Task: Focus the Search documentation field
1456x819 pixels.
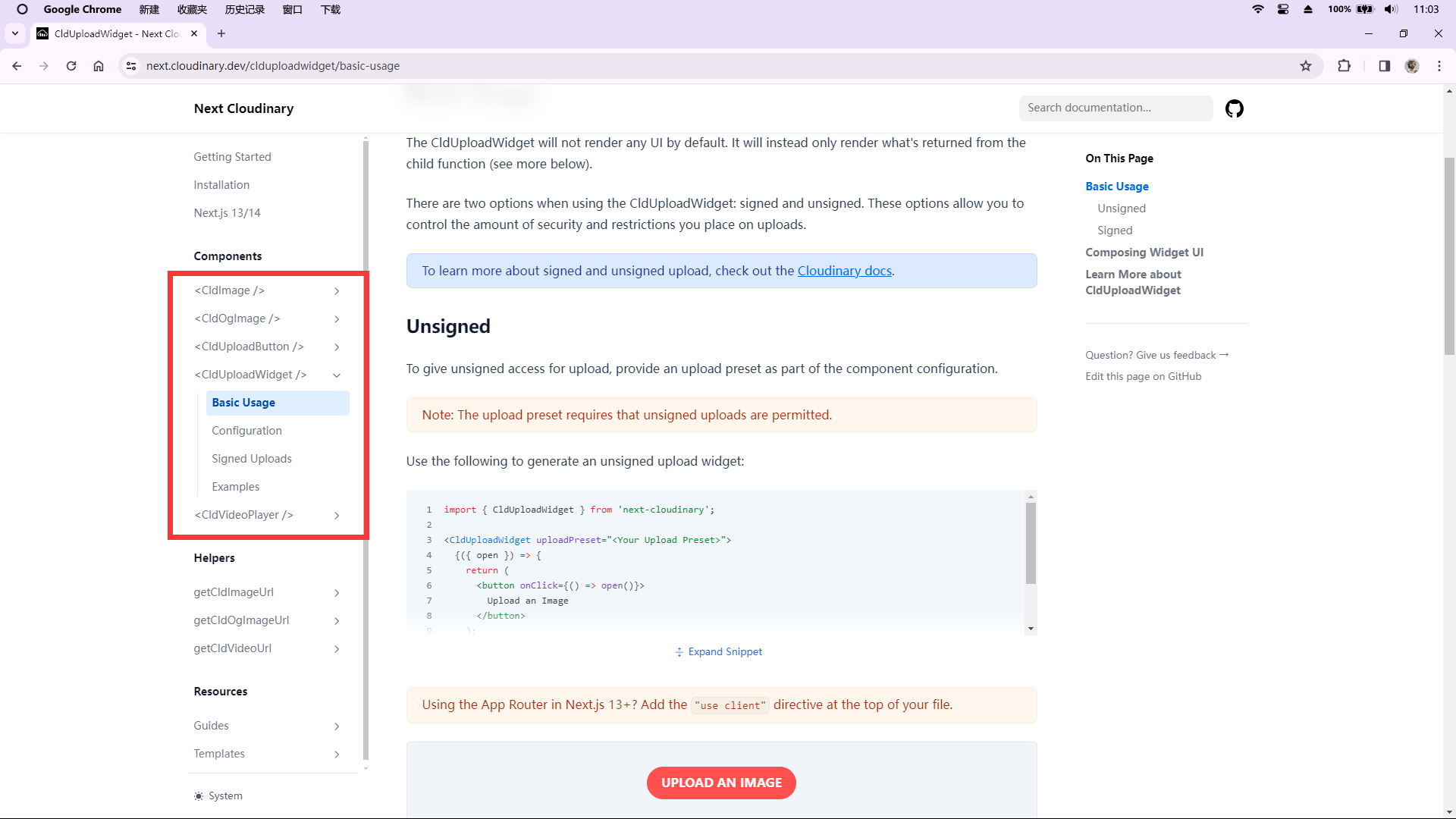Action: [1116, 108]
